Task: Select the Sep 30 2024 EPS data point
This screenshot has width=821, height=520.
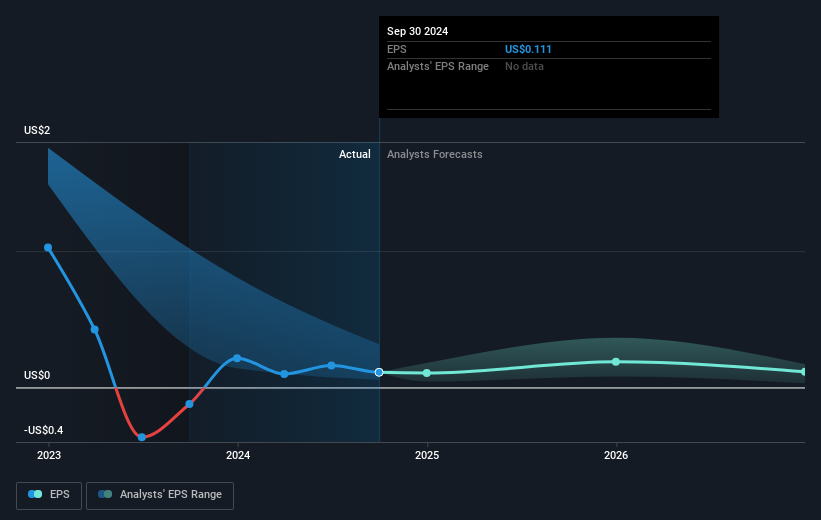Action: pyautogui.click(x=379, y=372)
